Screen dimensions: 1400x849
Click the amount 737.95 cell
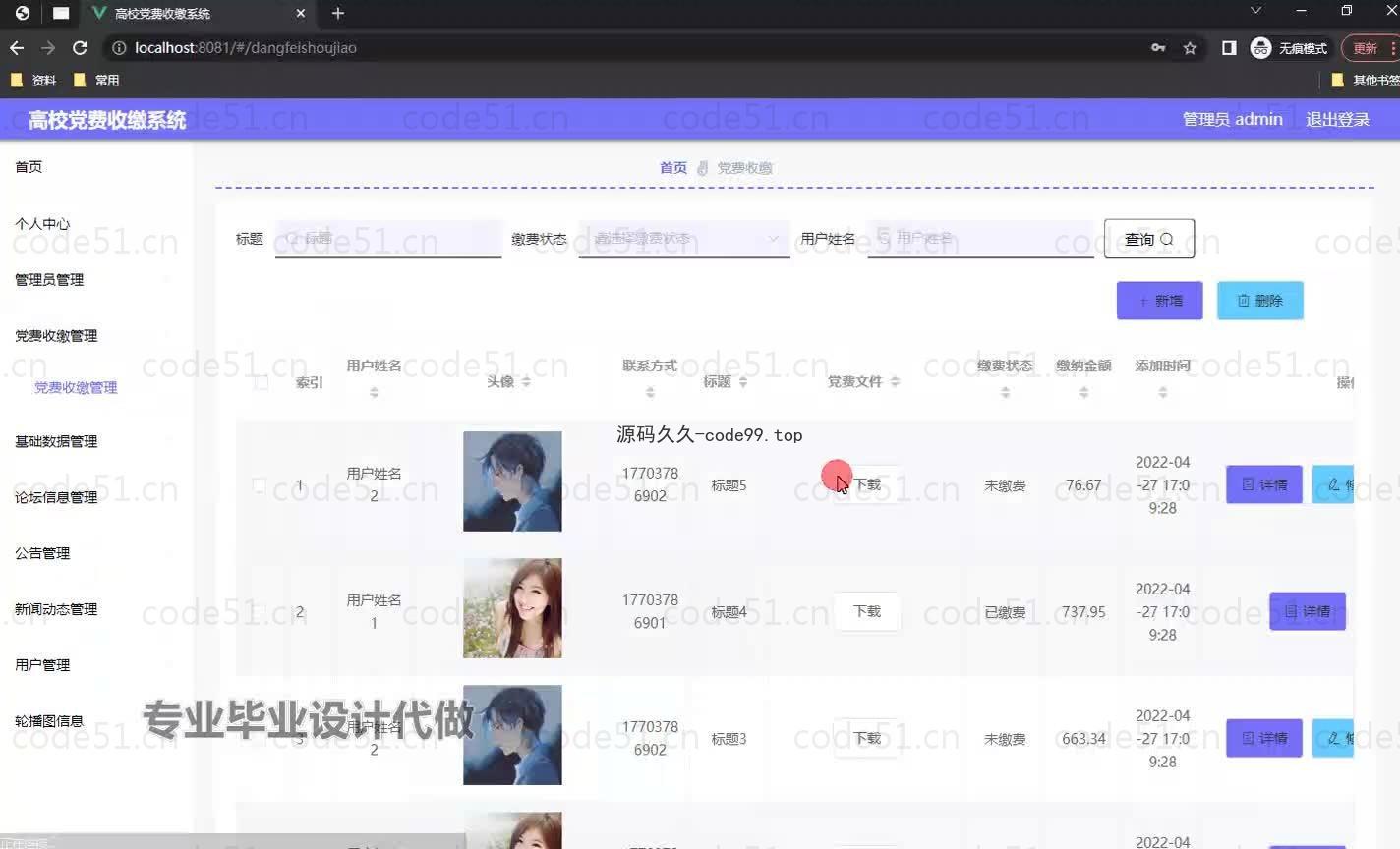[1083, 612]
